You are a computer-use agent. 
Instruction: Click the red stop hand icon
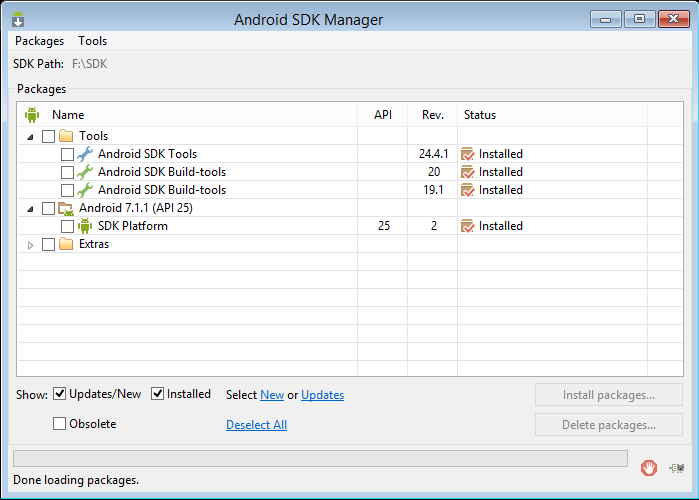649,468
